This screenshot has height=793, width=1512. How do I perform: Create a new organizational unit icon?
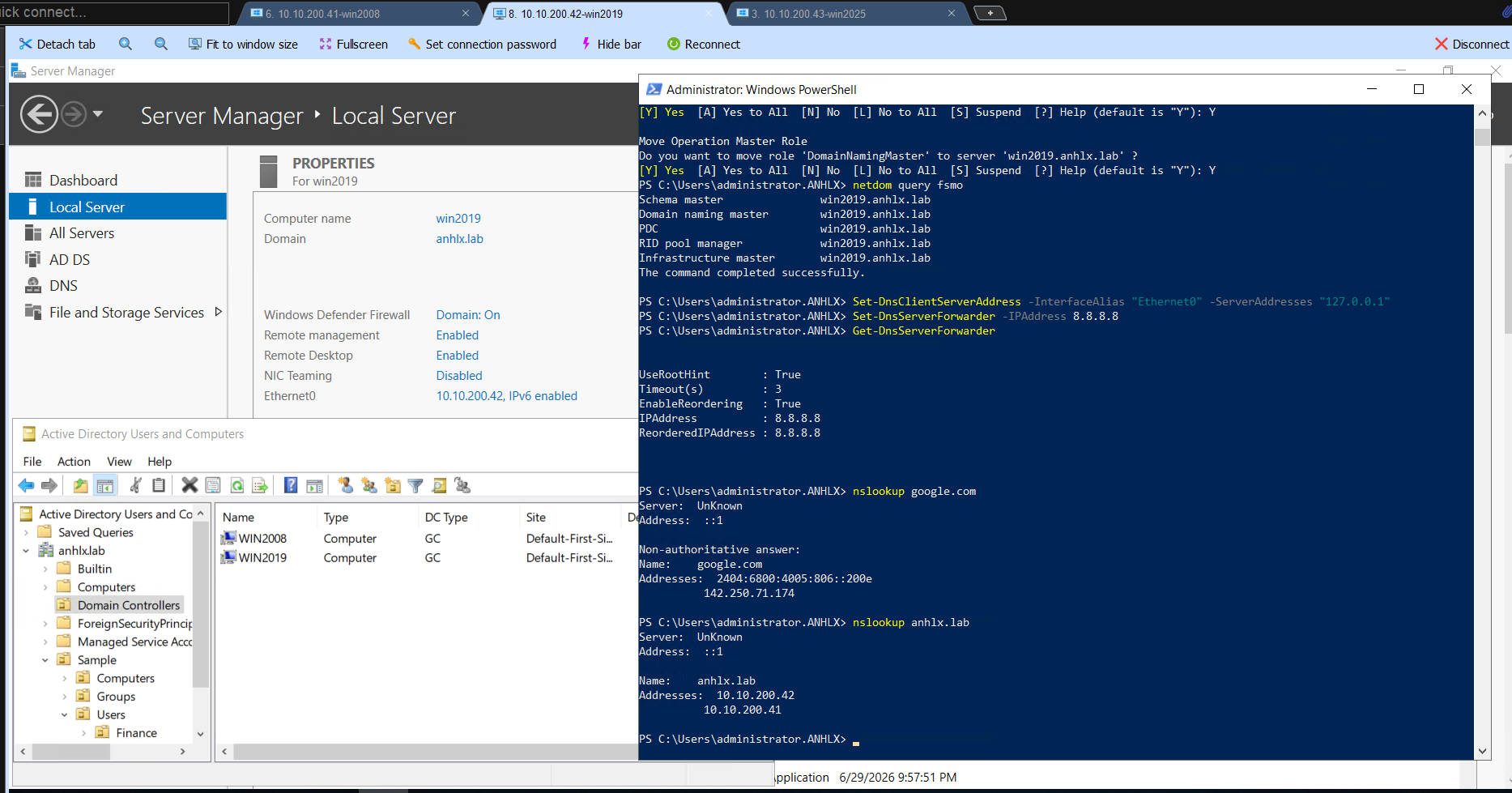393,485
